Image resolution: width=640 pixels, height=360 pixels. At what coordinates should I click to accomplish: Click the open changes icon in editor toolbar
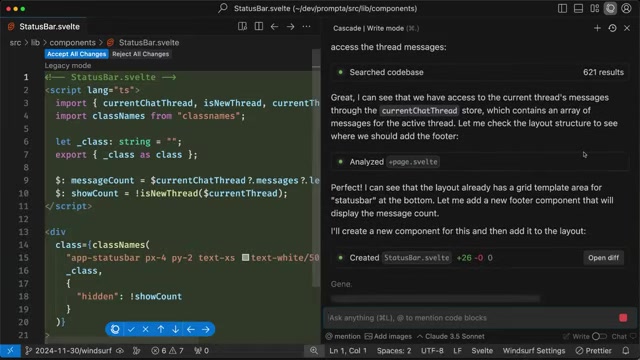point(242,27)
